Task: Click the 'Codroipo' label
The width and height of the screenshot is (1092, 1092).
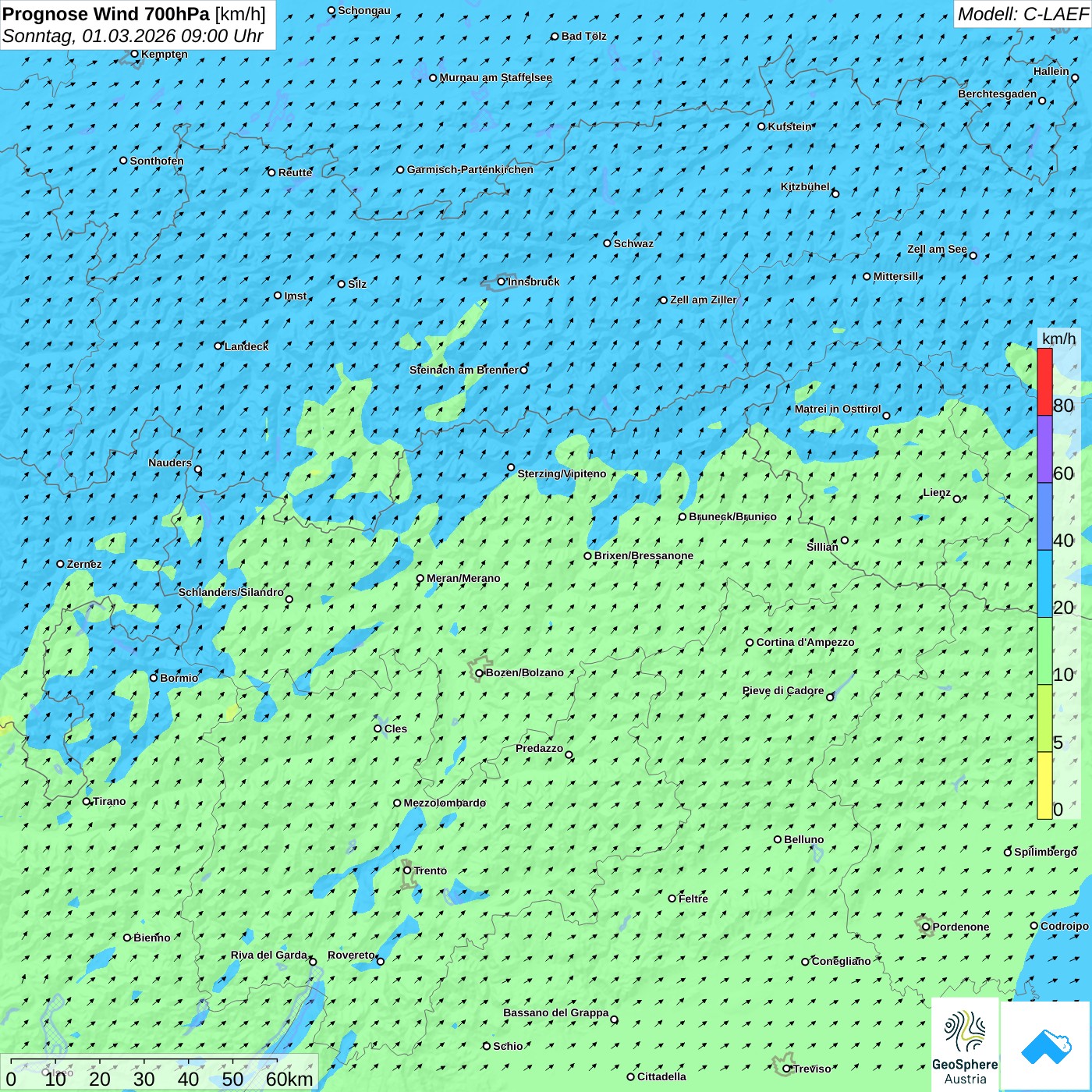Action: 1065,926
